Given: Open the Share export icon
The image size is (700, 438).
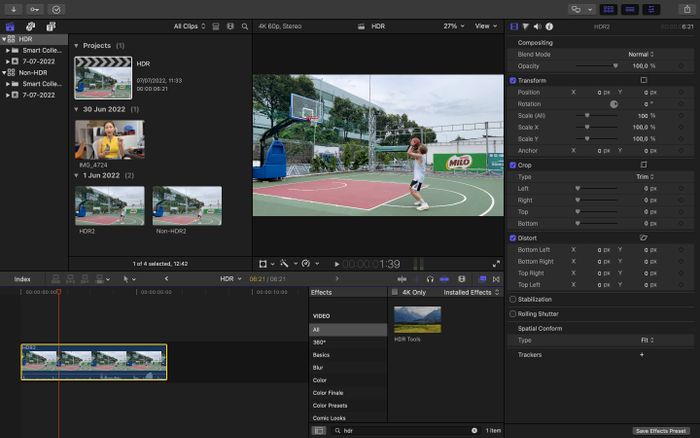Looking at the screenshot, I should coord(687,9).
